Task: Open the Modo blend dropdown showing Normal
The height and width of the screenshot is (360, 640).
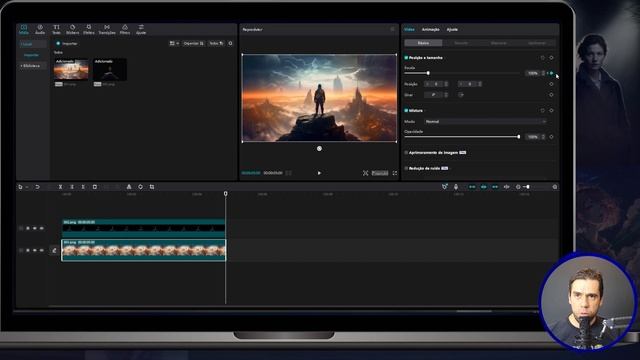Action: coord(485,122)
